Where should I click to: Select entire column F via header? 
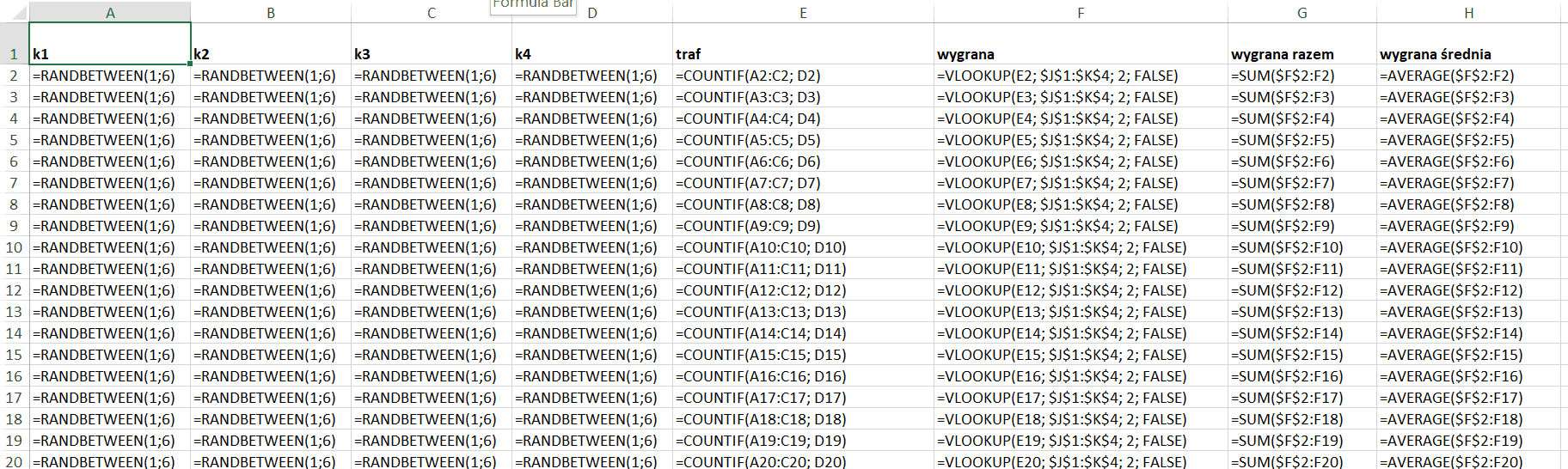pos(1081,13)
